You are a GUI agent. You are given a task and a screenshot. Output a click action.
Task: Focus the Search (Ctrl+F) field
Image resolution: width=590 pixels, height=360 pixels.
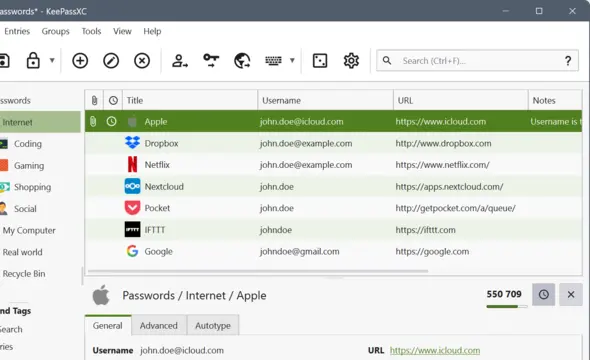click(478, 61)
